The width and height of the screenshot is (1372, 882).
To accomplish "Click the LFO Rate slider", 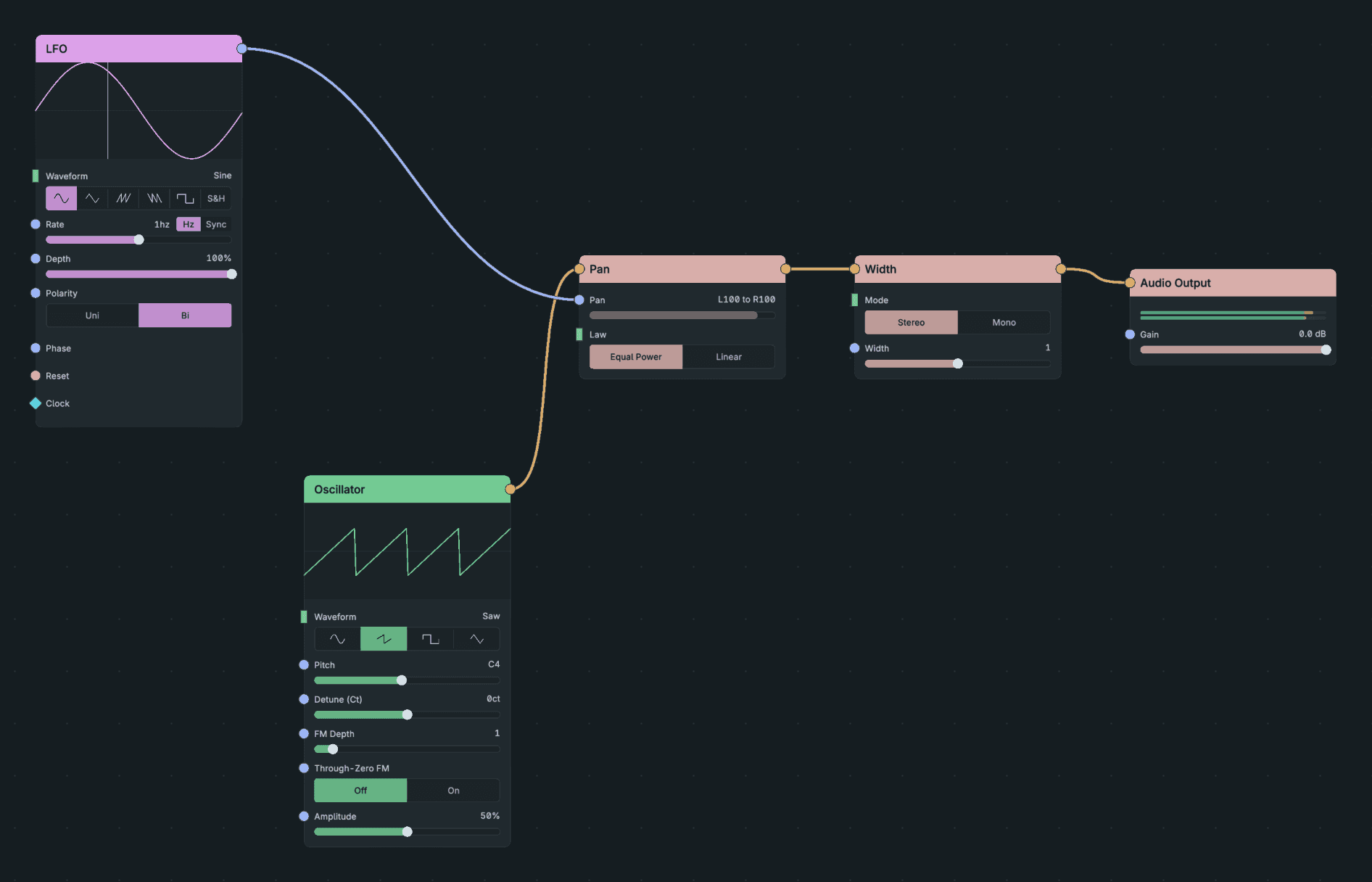I will [x=139, y=239].
